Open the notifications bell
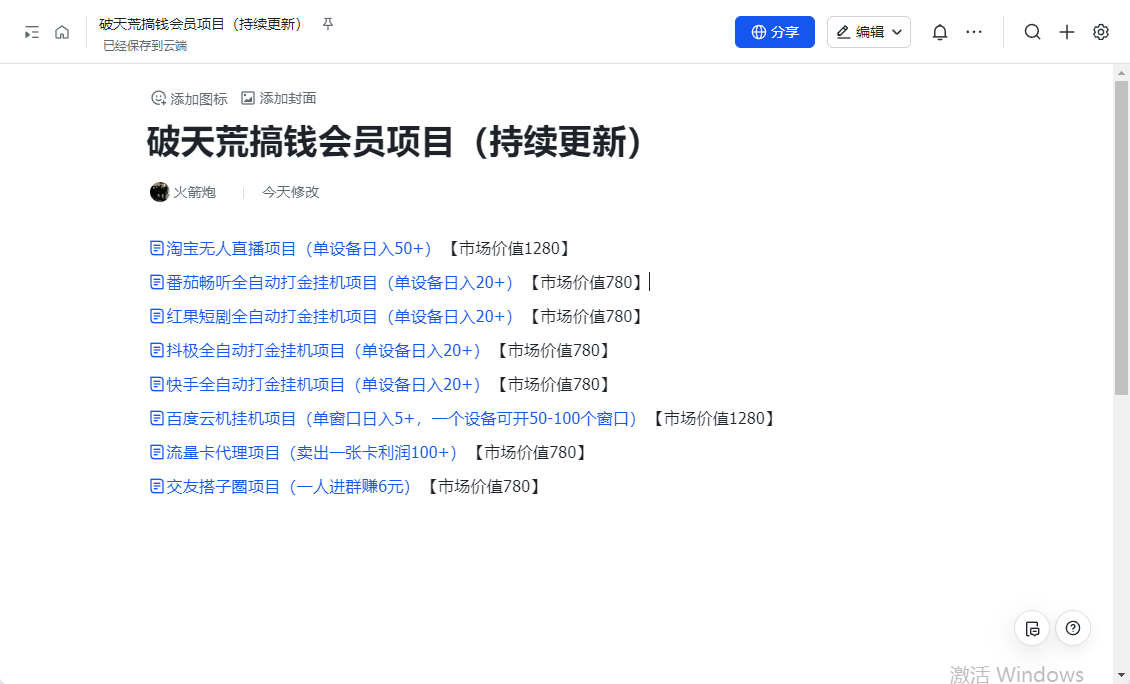Image resolution: width=1130 pixels, height=684 pixels. 939,31
